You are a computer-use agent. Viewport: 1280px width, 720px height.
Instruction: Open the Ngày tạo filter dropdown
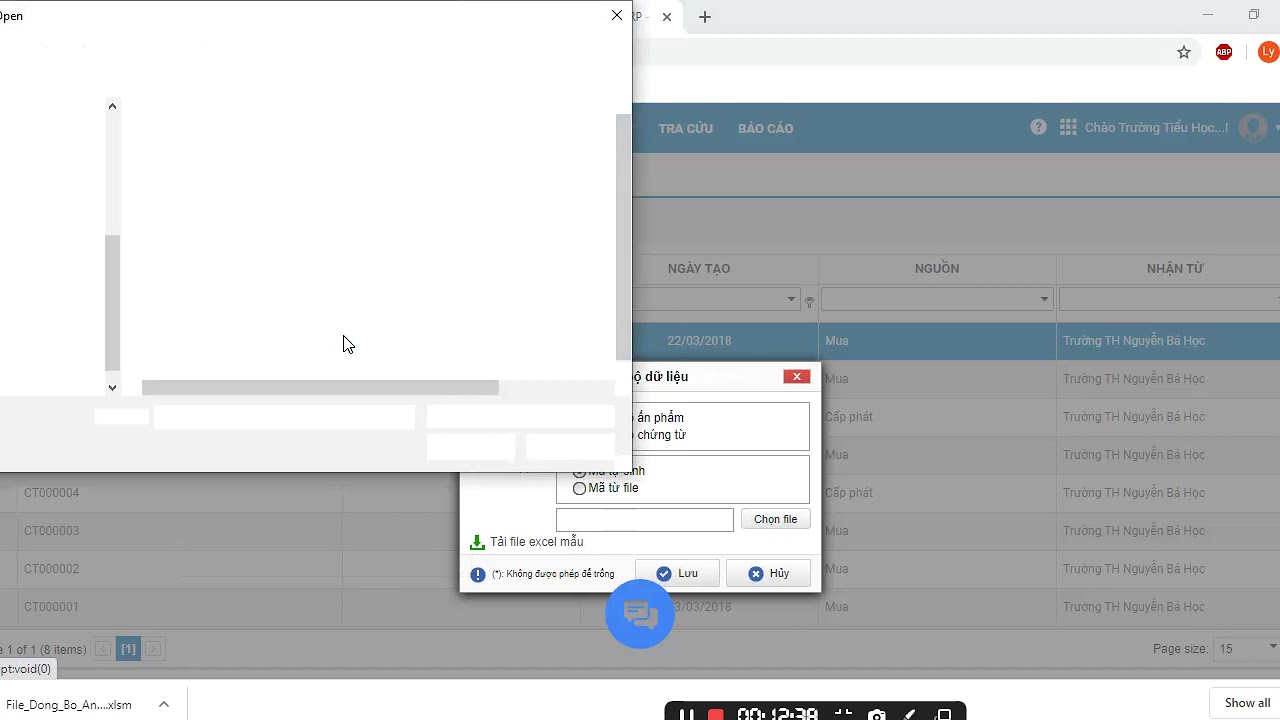pos(791,299)
